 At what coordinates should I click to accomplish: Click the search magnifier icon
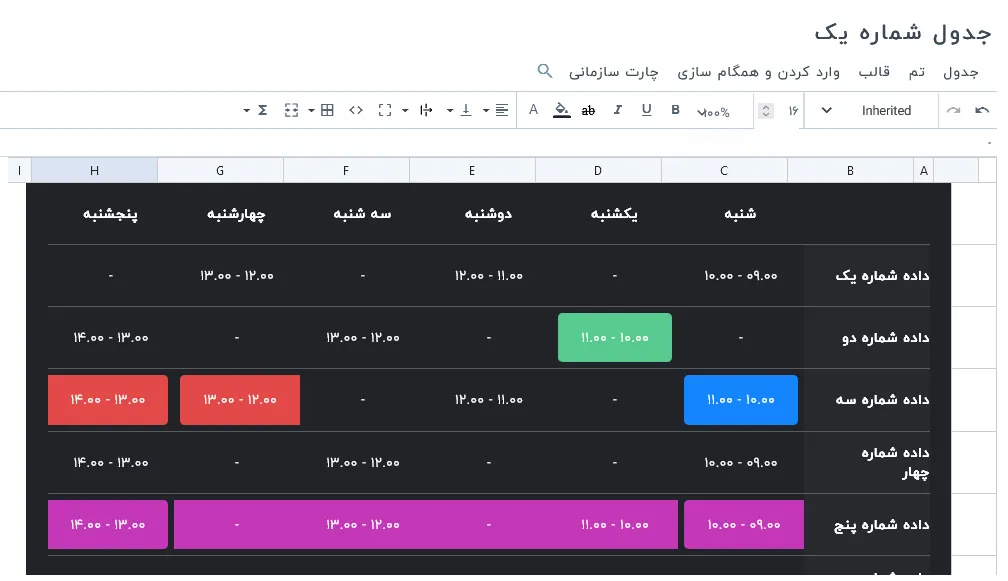point(544,71)
